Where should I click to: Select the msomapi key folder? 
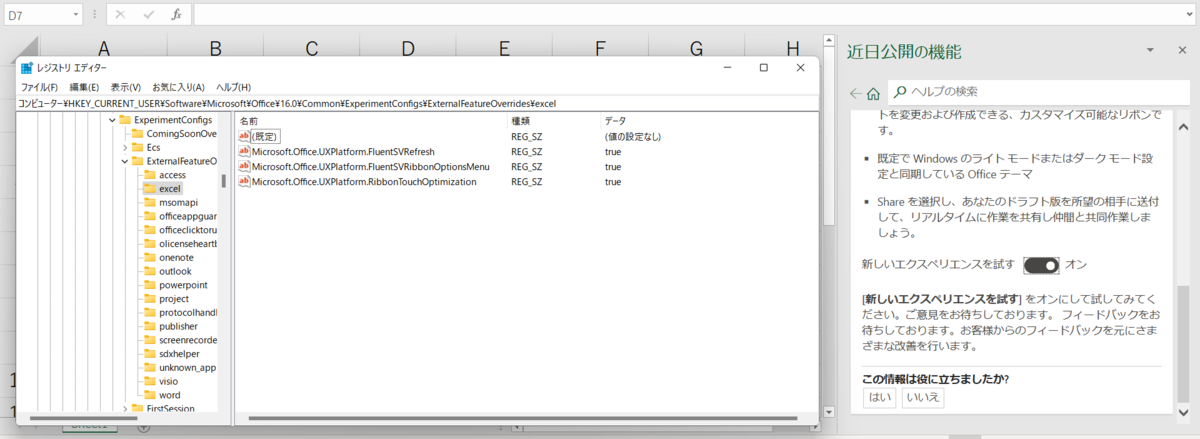(171, 202)
